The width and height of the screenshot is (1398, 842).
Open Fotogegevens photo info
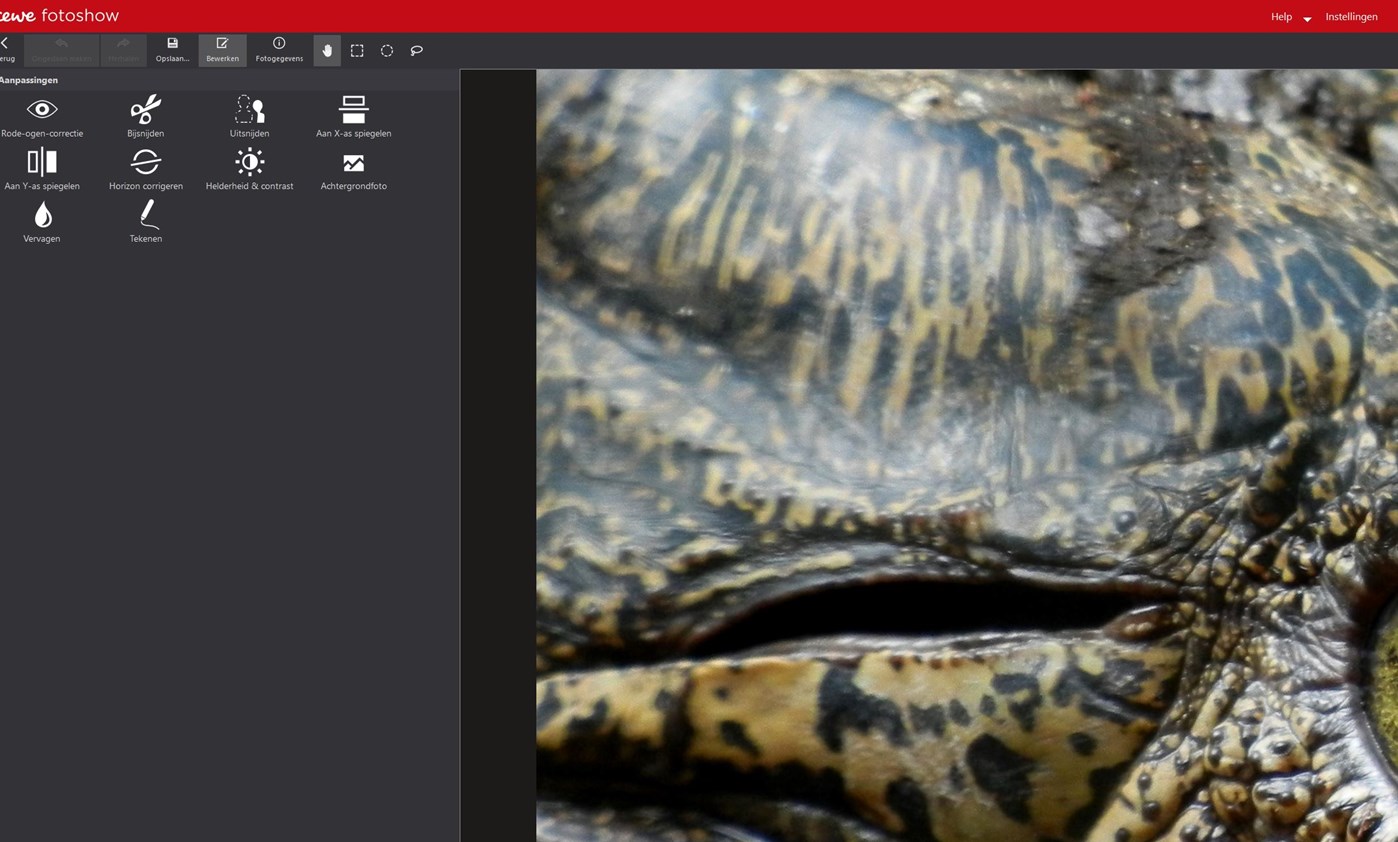(x=279, y=50)
